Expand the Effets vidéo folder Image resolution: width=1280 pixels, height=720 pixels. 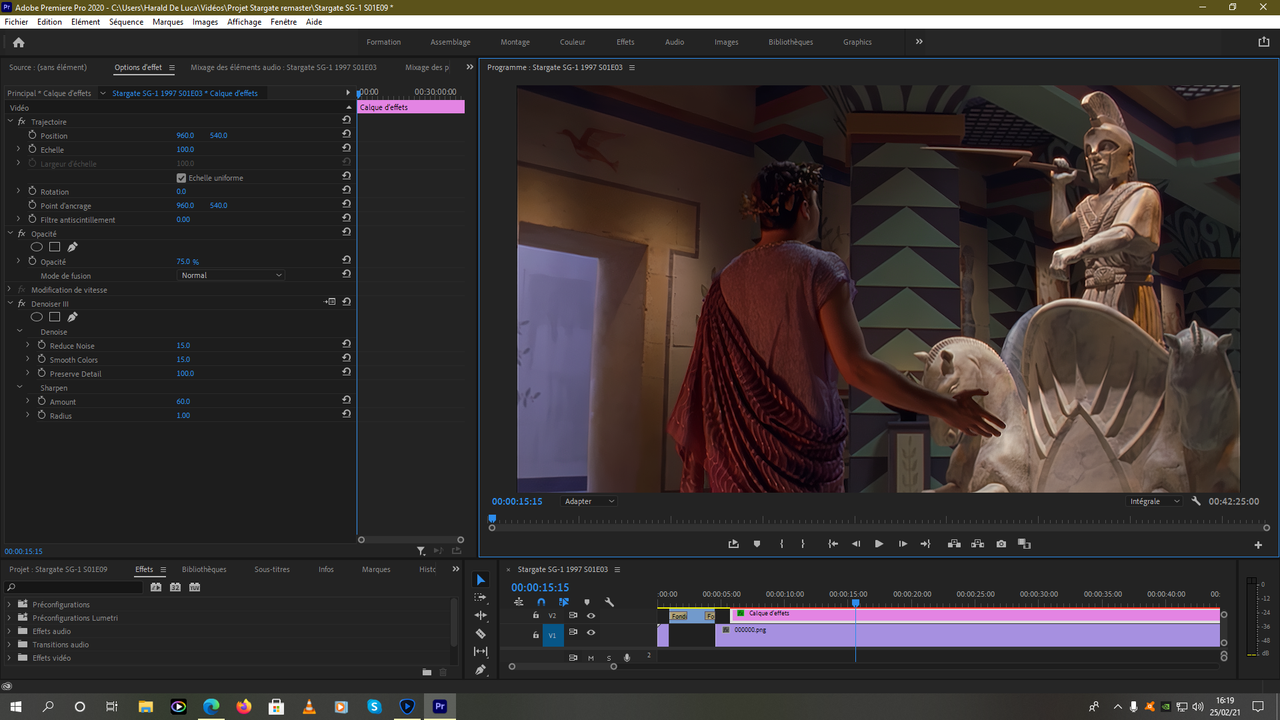coord(9,658)
